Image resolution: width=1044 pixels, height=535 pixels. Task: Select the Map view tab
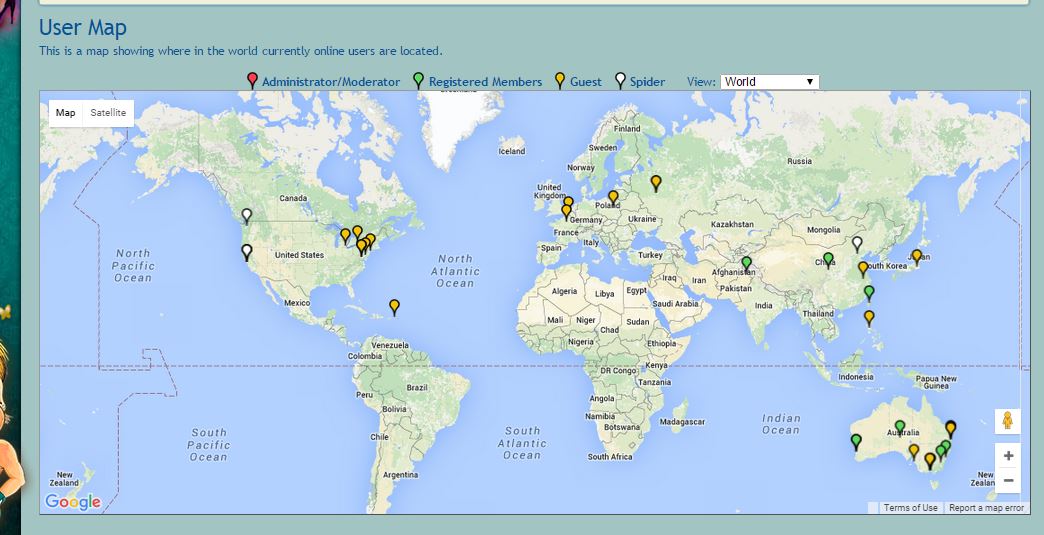pos(66,113)
